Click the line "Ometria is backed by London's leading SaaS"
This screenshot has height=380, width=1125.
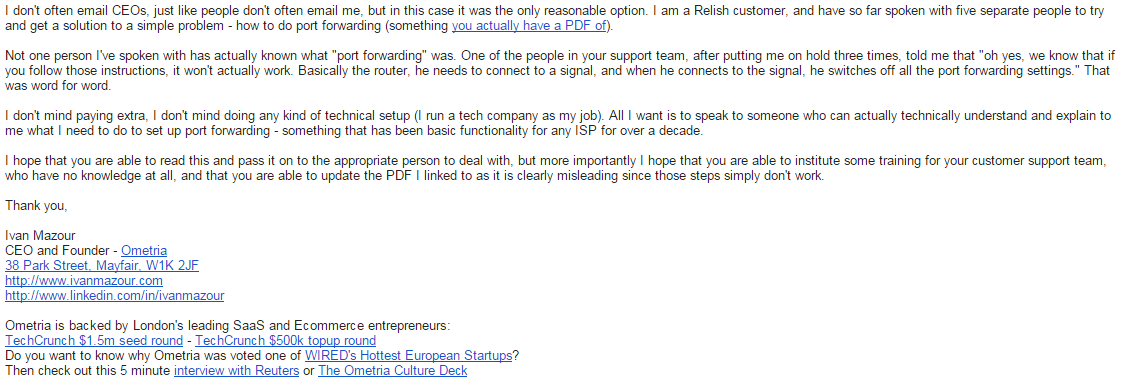coord(227,326)
